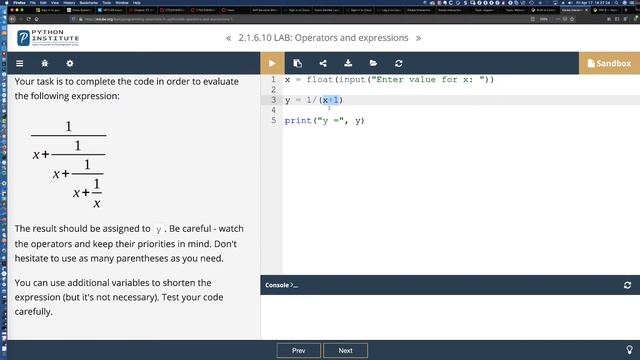Click inside the console output area
640x360 pixels.
click(x=450, y=317)
